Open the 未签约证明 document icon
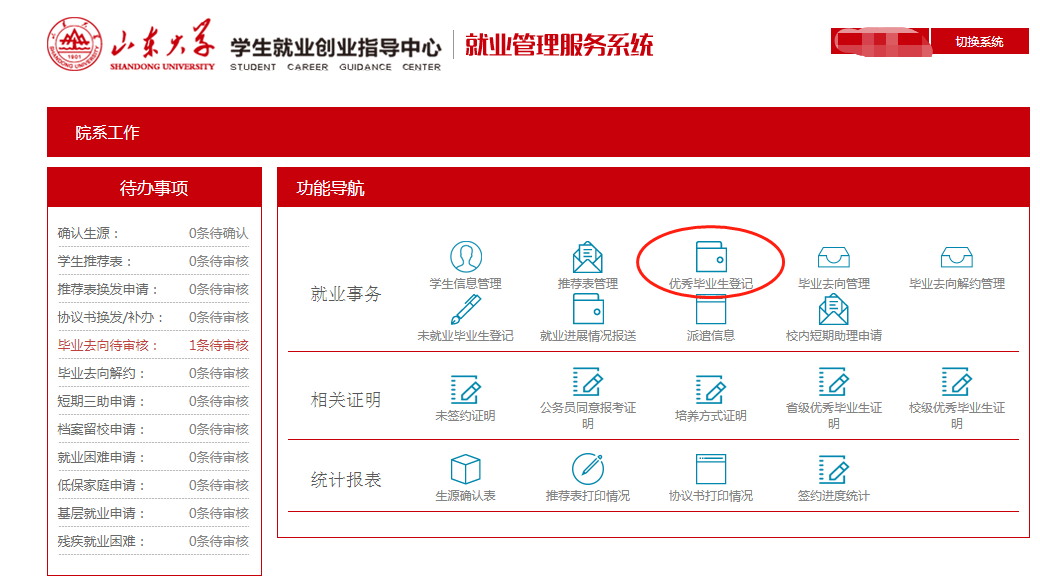Image resolution: width=1040 pixels, height=586 pixels. pos(465,389)
